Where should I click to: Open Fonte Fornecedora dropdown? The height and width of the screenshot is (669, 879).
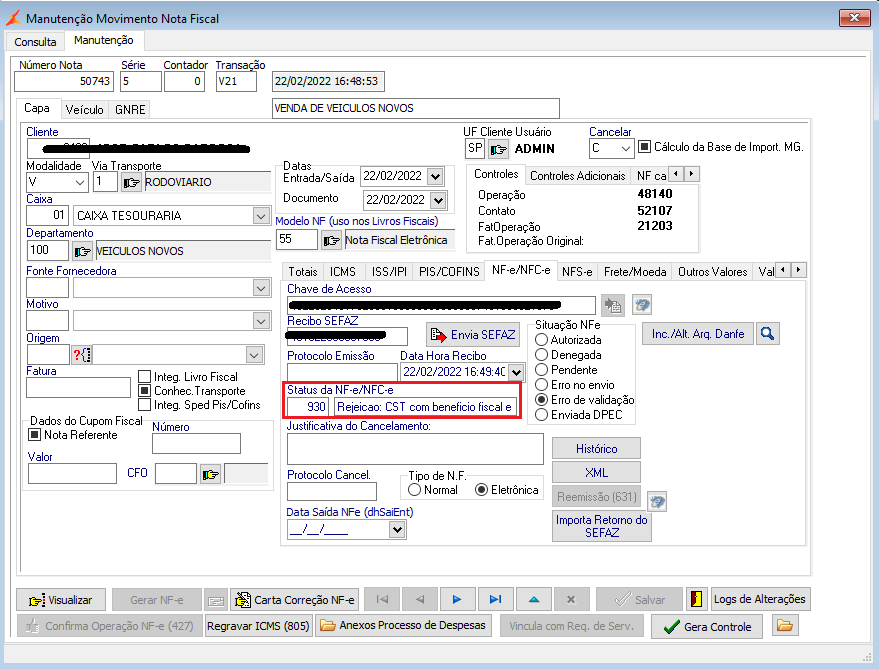tap(261, 288)
